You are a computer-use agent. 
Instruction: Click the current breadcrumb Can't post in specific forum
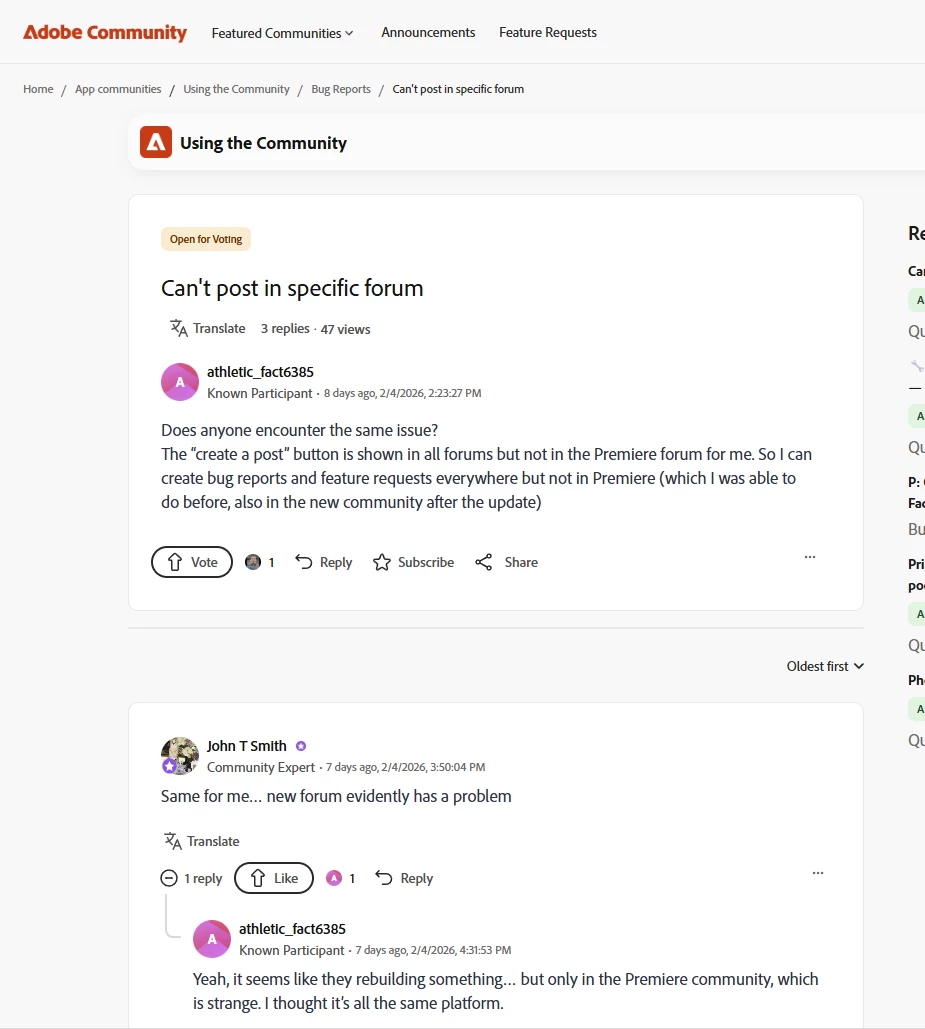point(458,89)
